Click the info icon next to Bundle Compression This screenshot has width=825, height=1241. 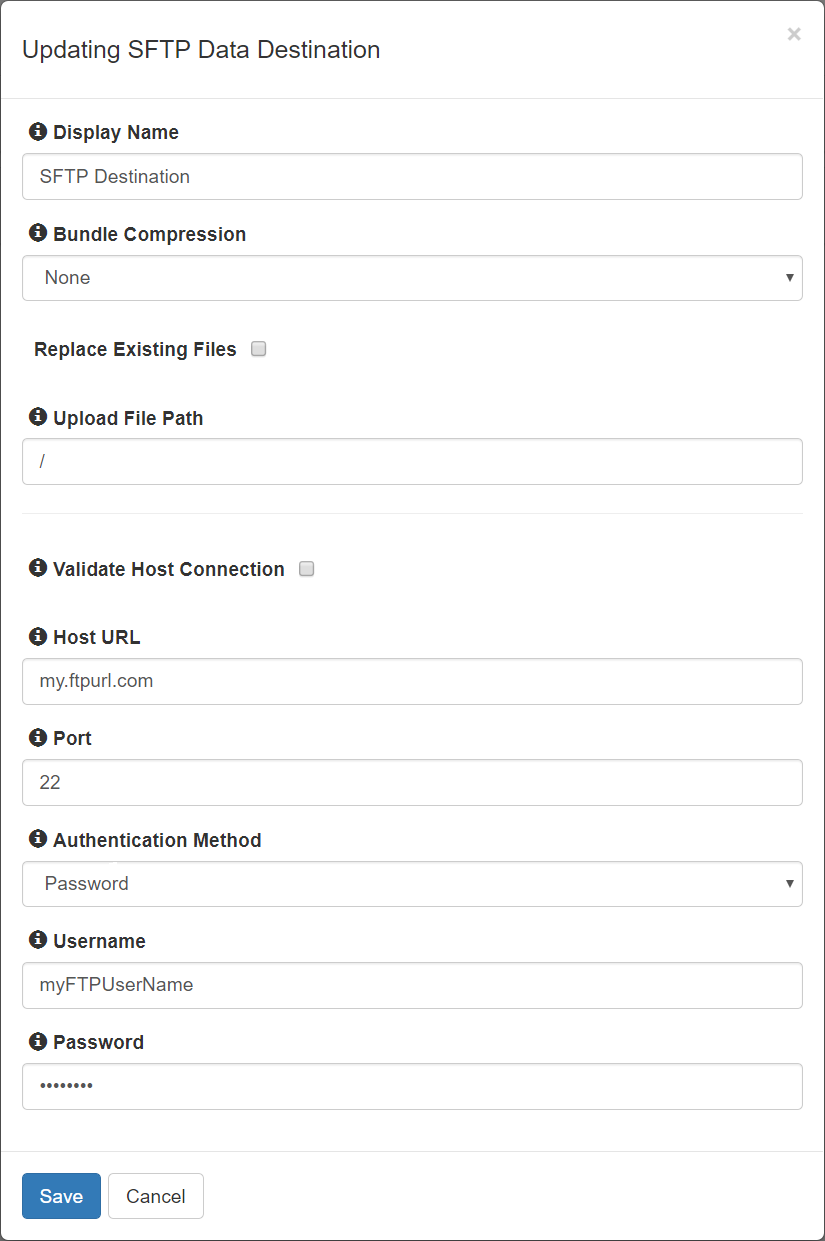coord(38,233)
